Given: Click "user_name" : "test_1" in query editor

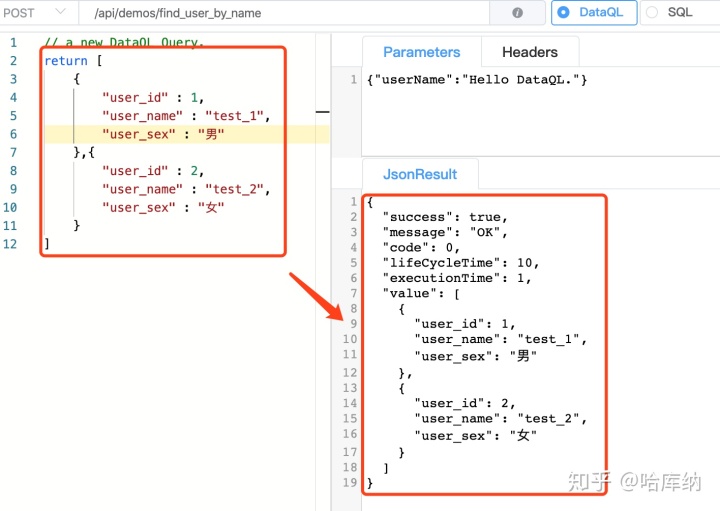Looking at the screenshot, I should click(186, 116).
